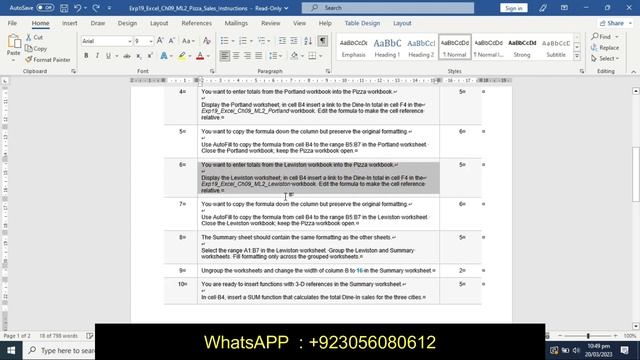Switch to the Design tab
This screenshot has height=360, width=640.
(127, 23)
